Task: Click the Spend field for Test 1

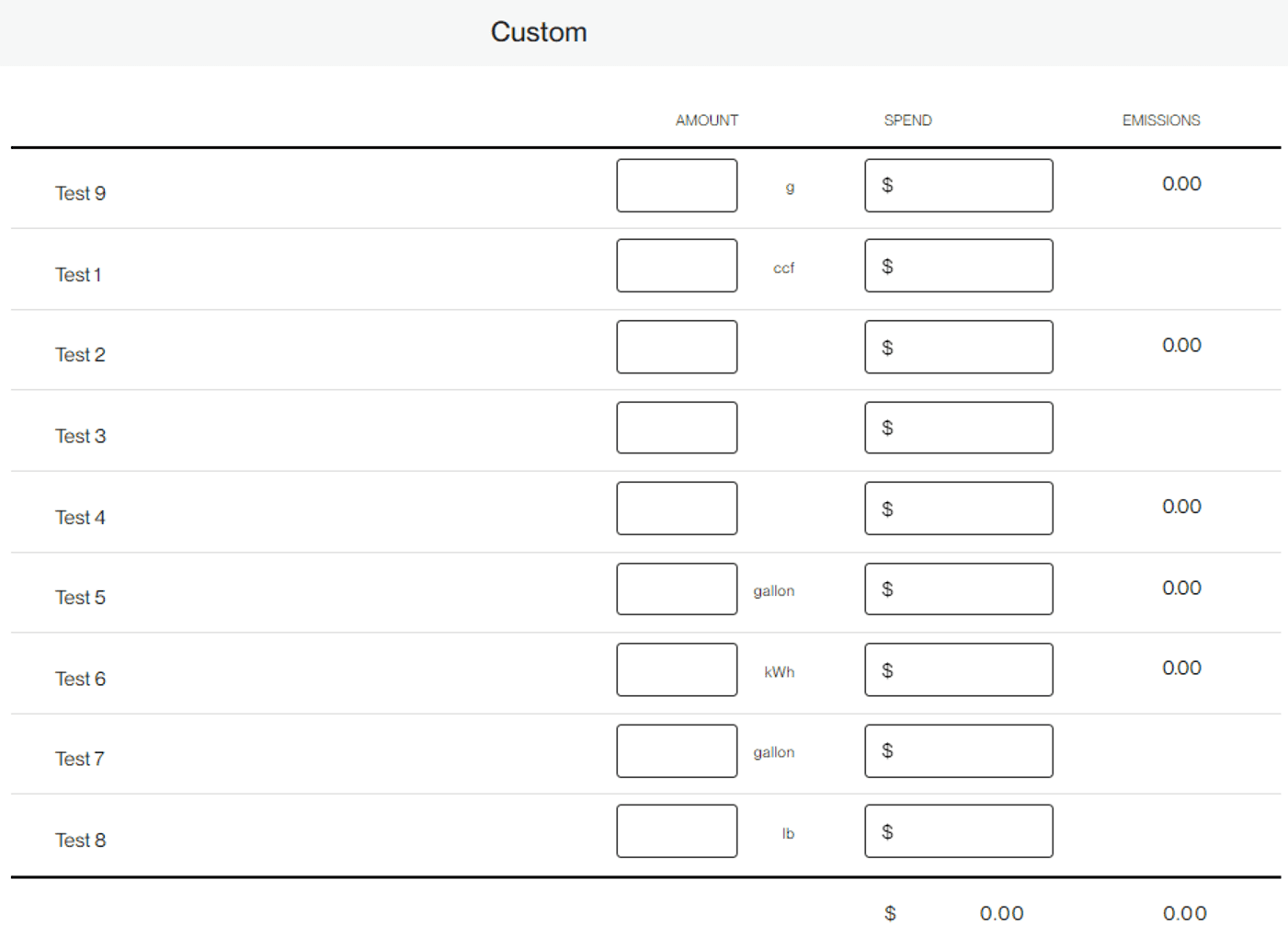Action: [959, 266]
